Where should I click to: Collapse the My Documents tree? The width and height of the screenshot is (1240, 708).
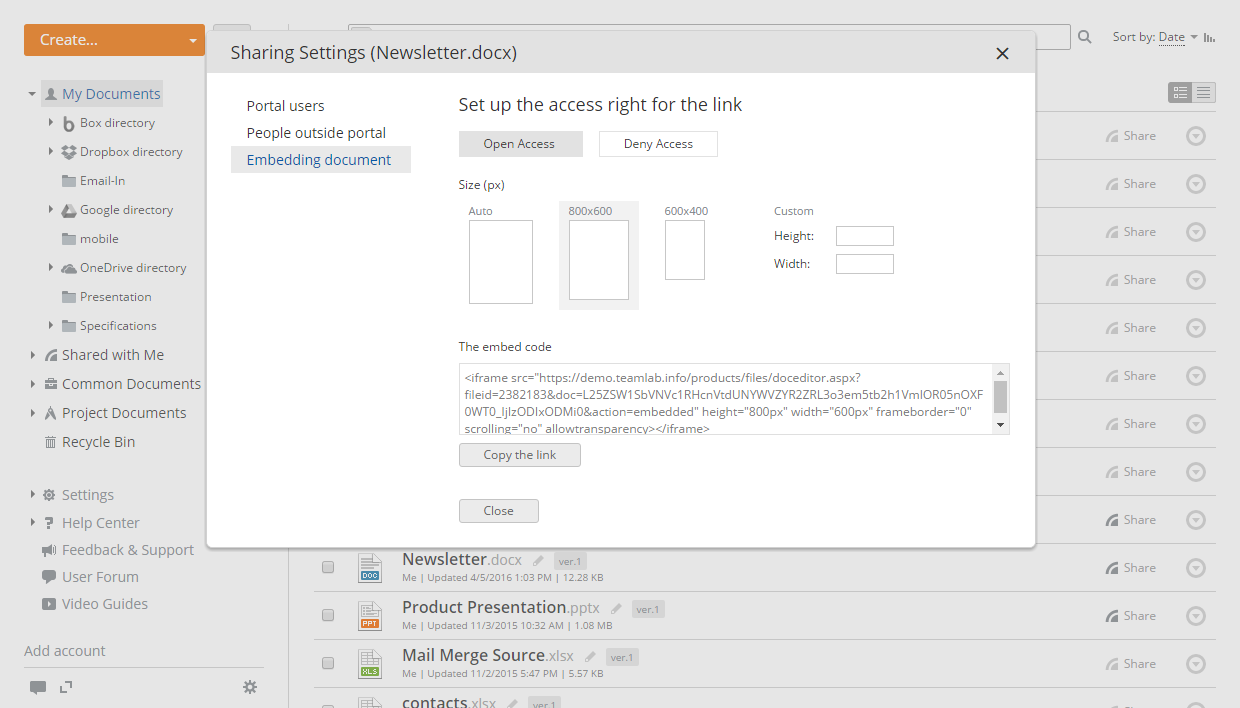tap(32, 95)
